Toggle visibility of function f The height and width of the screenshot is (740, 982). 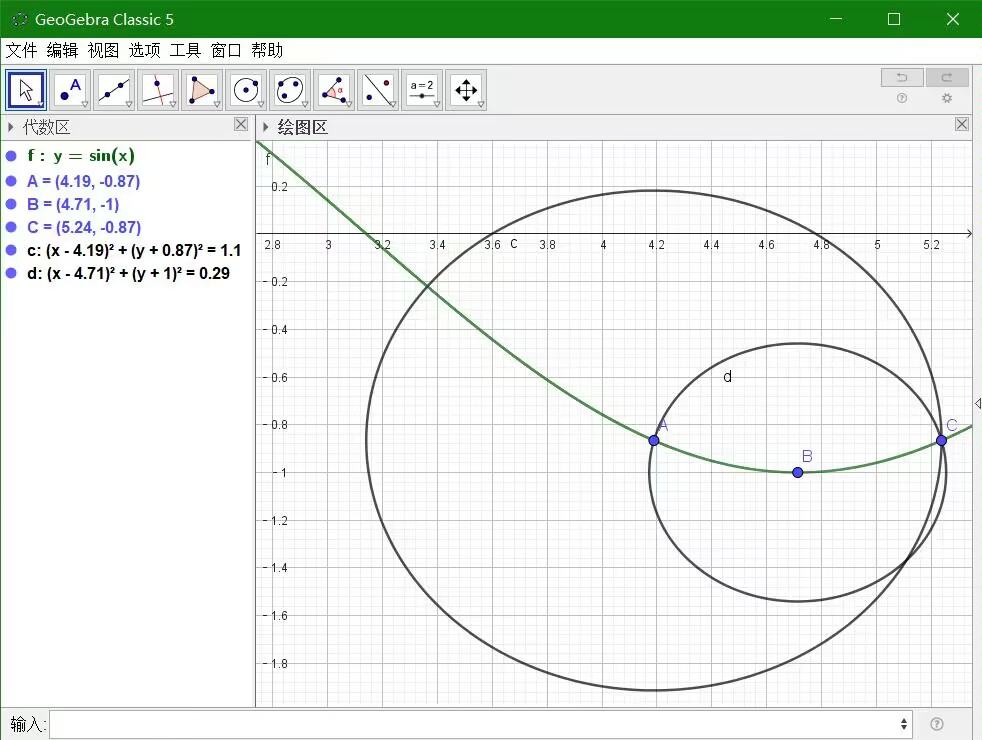click(x=11, y=156)
